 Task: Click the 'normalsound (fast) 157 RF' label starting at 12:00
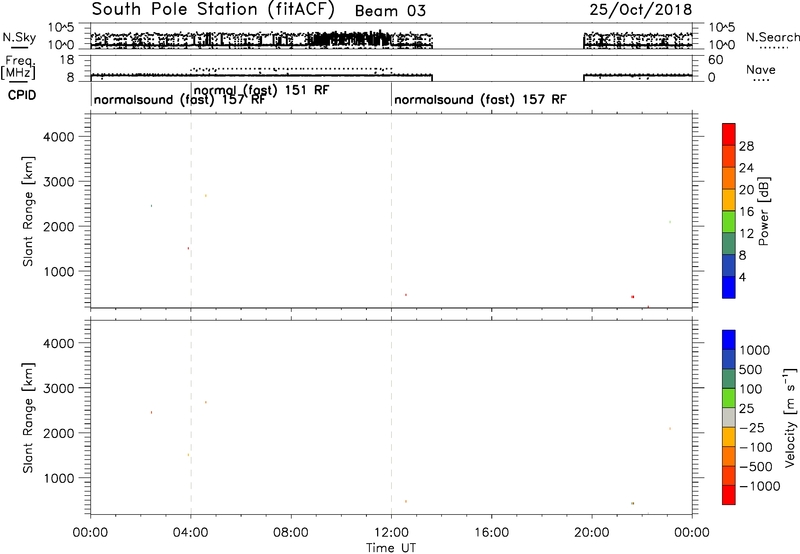(480, 99)
